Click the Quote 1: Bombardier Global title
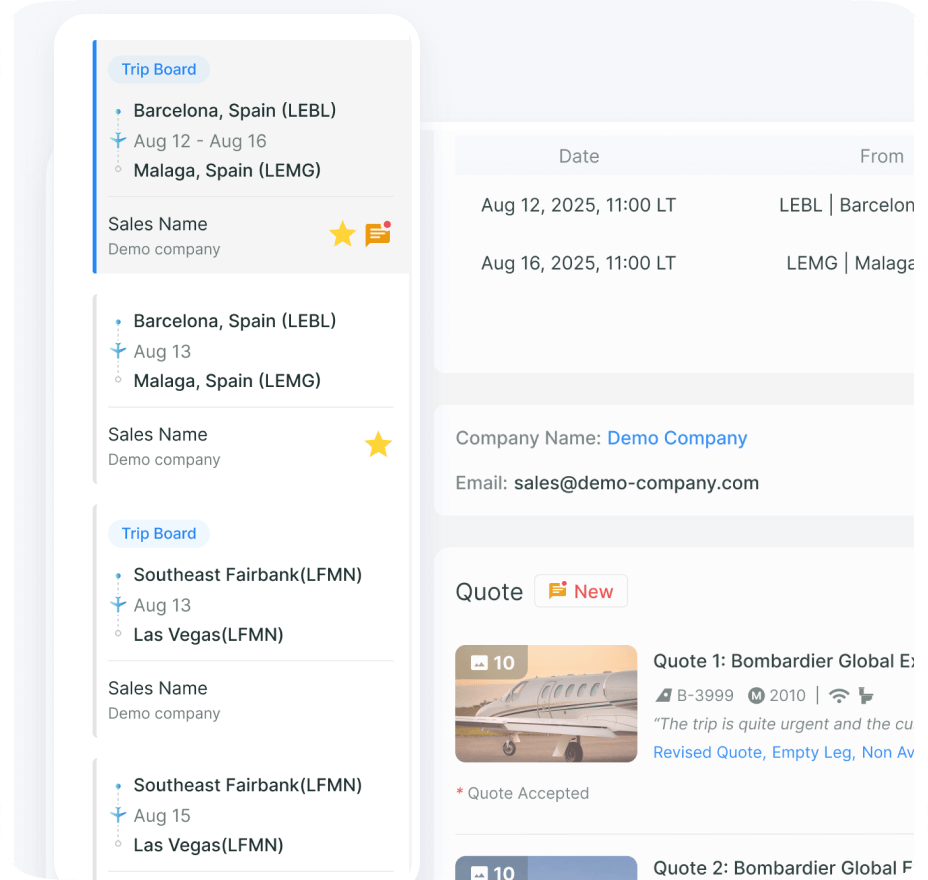Viewport: 928px width, 880px height. 783,660
